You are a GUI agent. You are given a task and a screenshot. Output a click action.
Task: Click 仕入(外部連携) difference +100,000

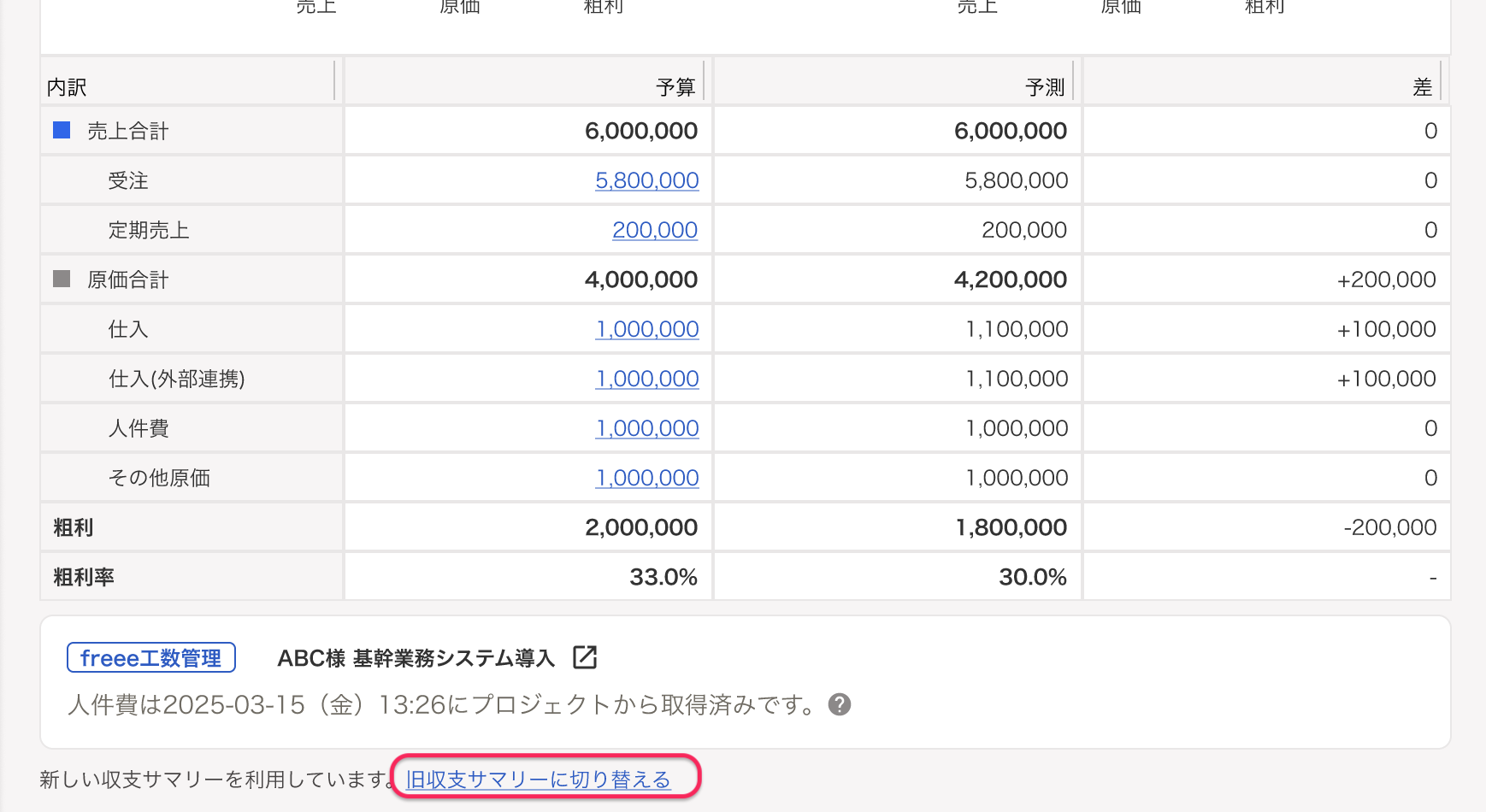[x=1387, y=379]
